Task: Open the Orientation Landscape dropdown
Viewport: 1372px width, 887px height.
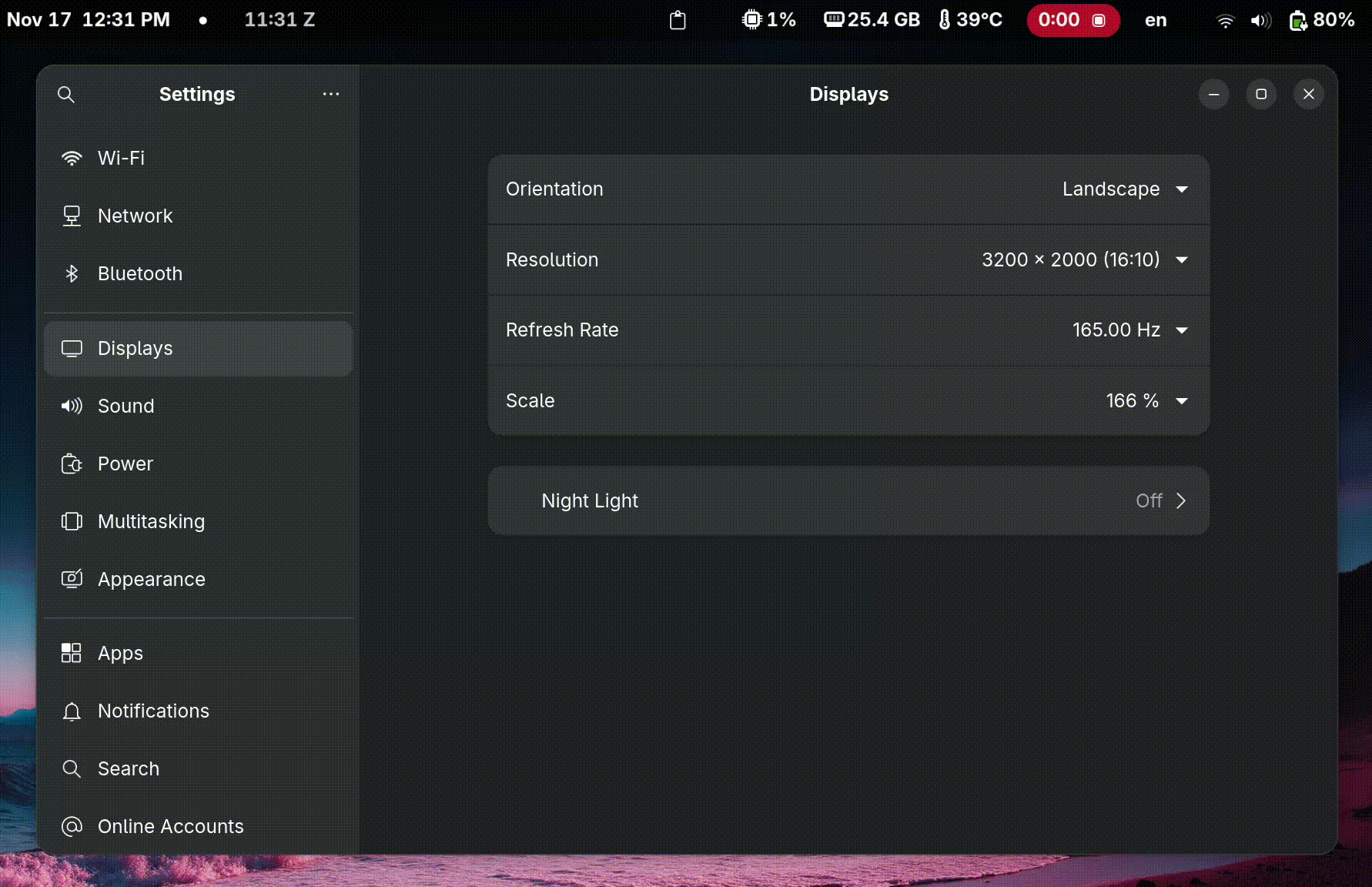Action: [849, 189]
